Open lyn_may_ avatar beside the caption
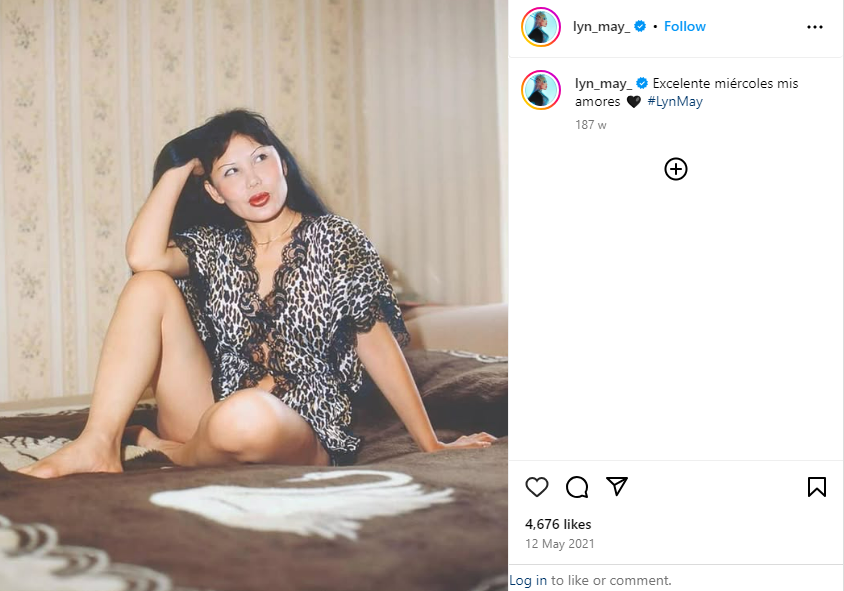844x591 pixels. pos(541,90)
